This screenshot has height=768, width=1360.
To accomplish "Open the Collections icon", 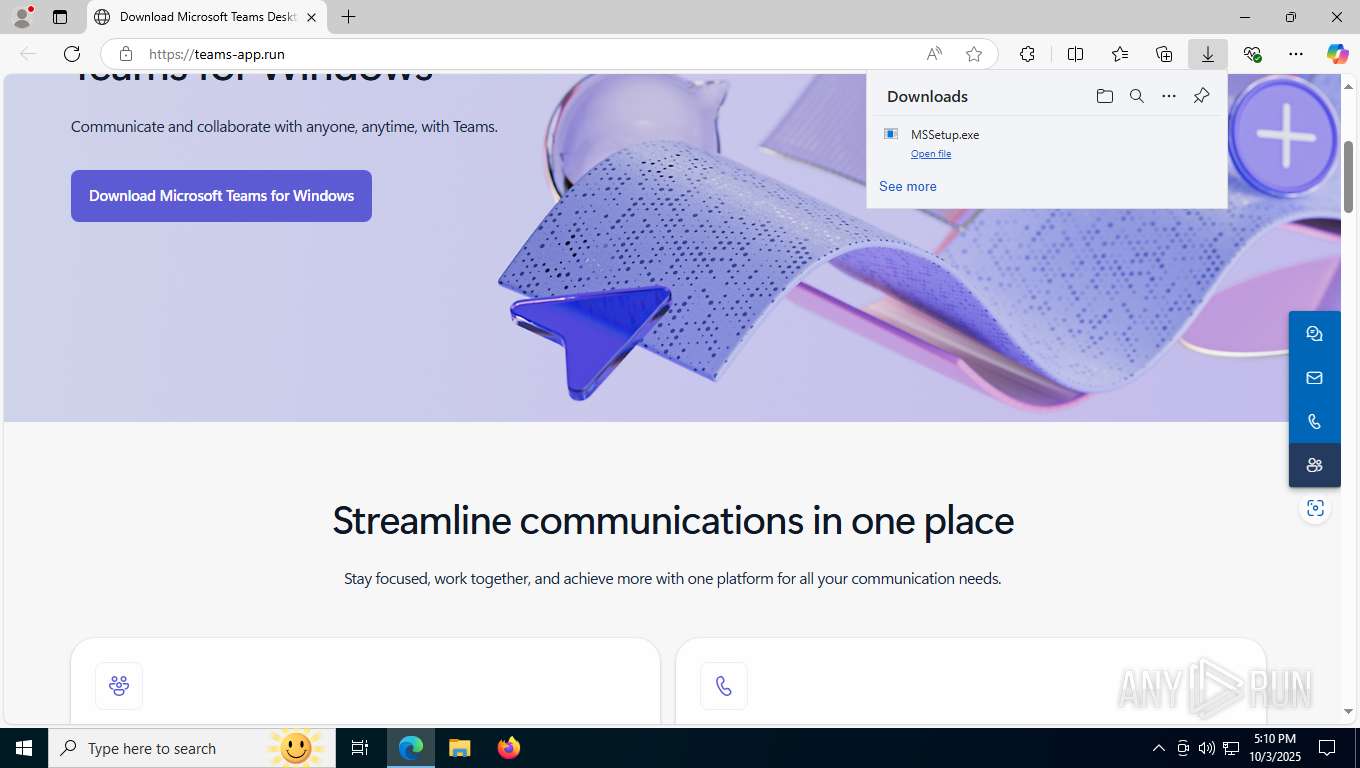I will [x=1164, y=54].
